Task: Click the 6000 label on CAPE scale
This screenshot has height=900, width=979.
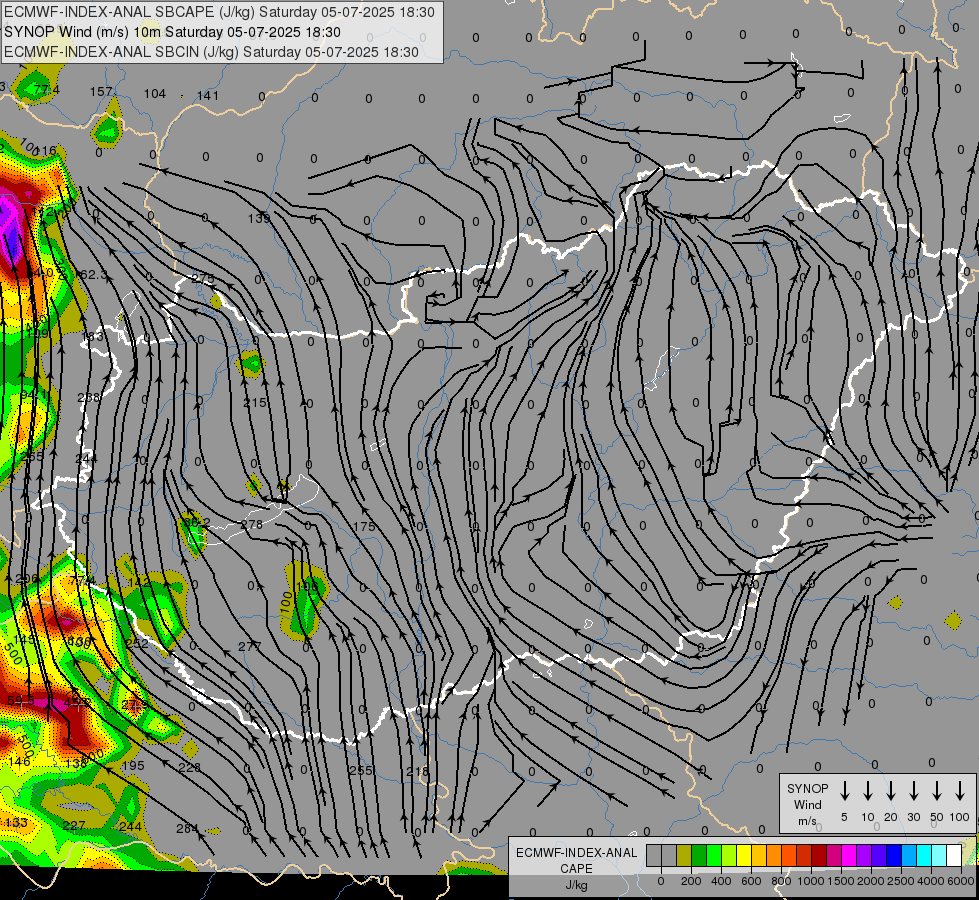Action: pyautogui.click(x=961, y=881)
